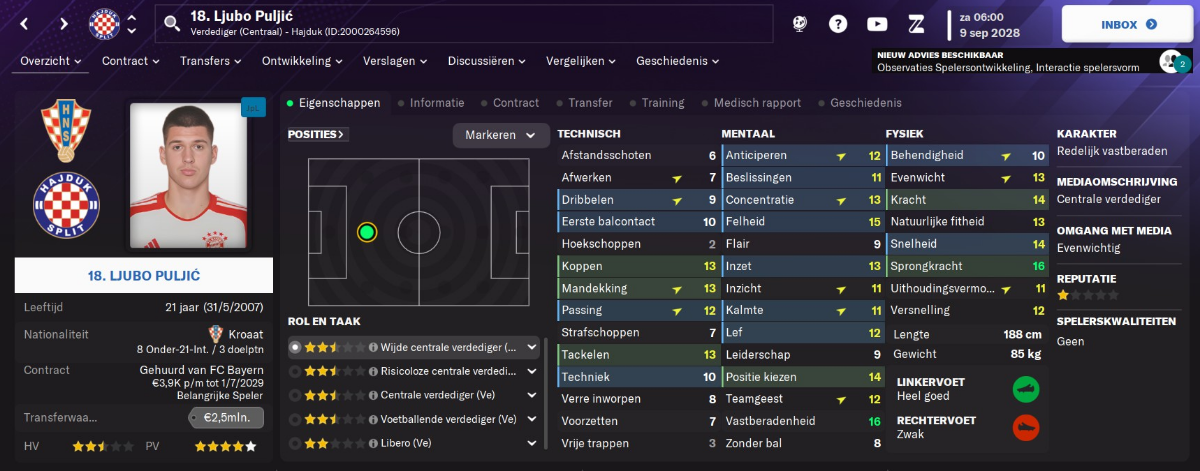Select Wijde centrale verdediger role radio
Image resolution: width=1200 pixels, height=471 pixels.
click(295, 348)
